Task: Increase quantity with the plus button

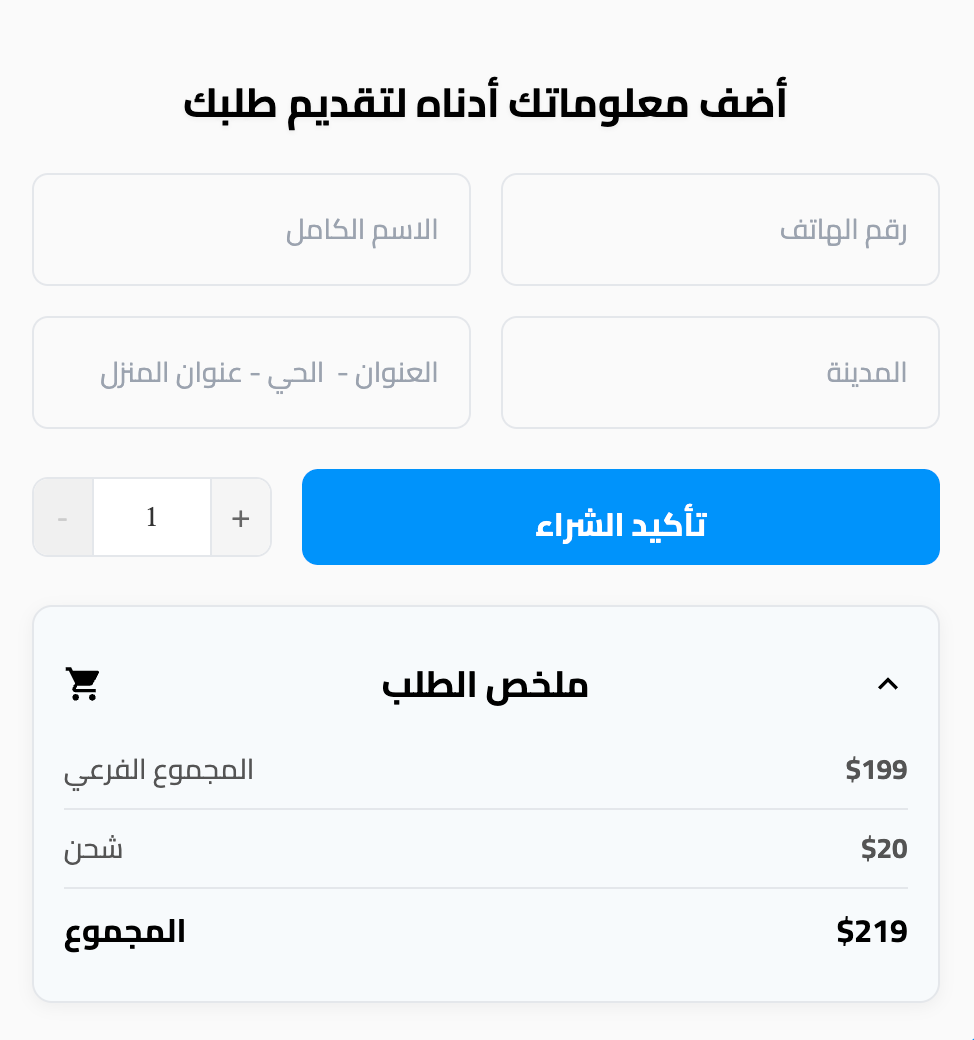Action: tap(241, 517)
